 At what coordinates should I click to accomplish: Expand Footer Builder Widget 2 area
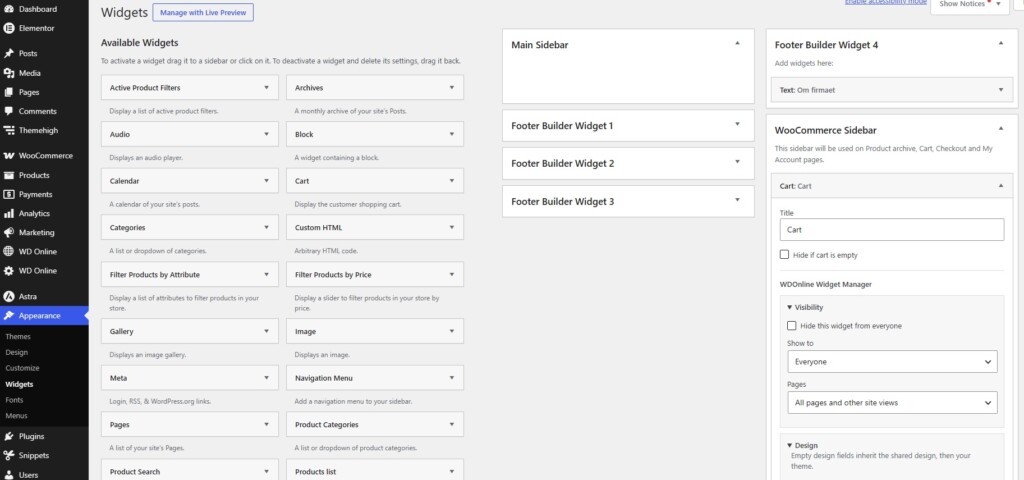(x=737, y=162)
